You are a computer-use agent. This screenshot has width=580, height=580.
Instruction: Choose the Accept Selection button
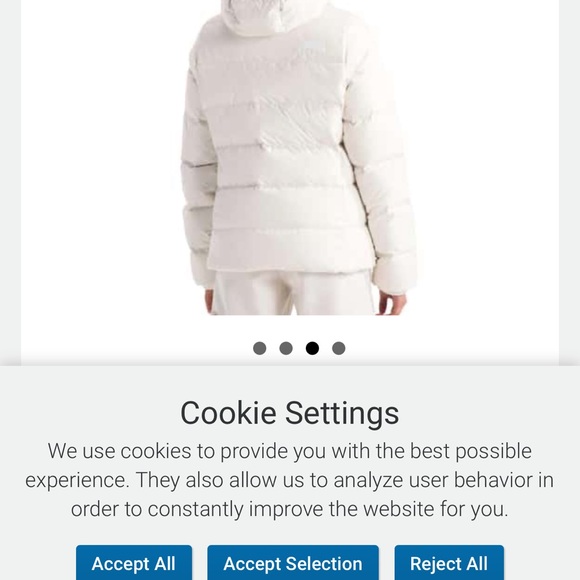tap(293, 563)
